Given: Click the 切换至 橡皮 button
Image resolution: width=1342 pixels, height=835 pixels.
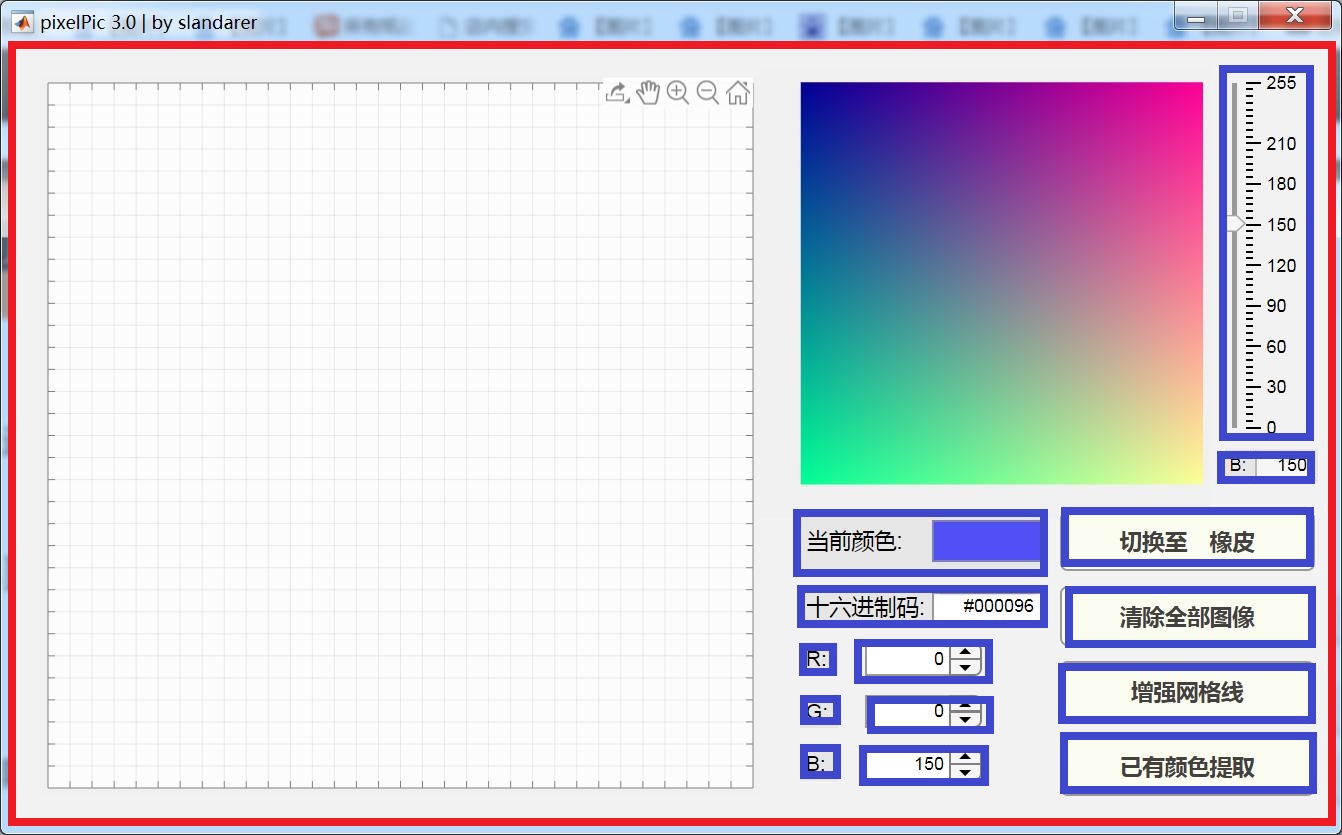Looking at the screenshot, I should point(1187,541).
